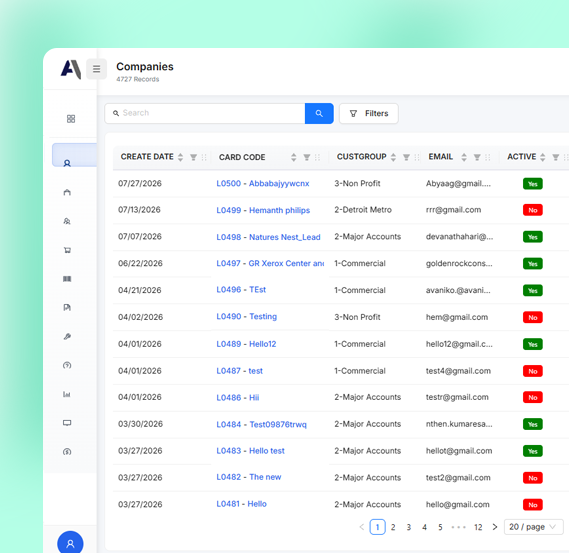
Task: Open company L0499 - Hemanth phillips
Action: point(263,210)
